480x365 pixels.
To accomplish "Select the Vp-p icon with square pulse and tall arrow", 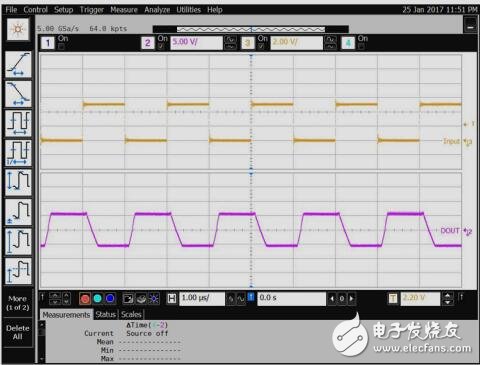I will click(19, 182).
